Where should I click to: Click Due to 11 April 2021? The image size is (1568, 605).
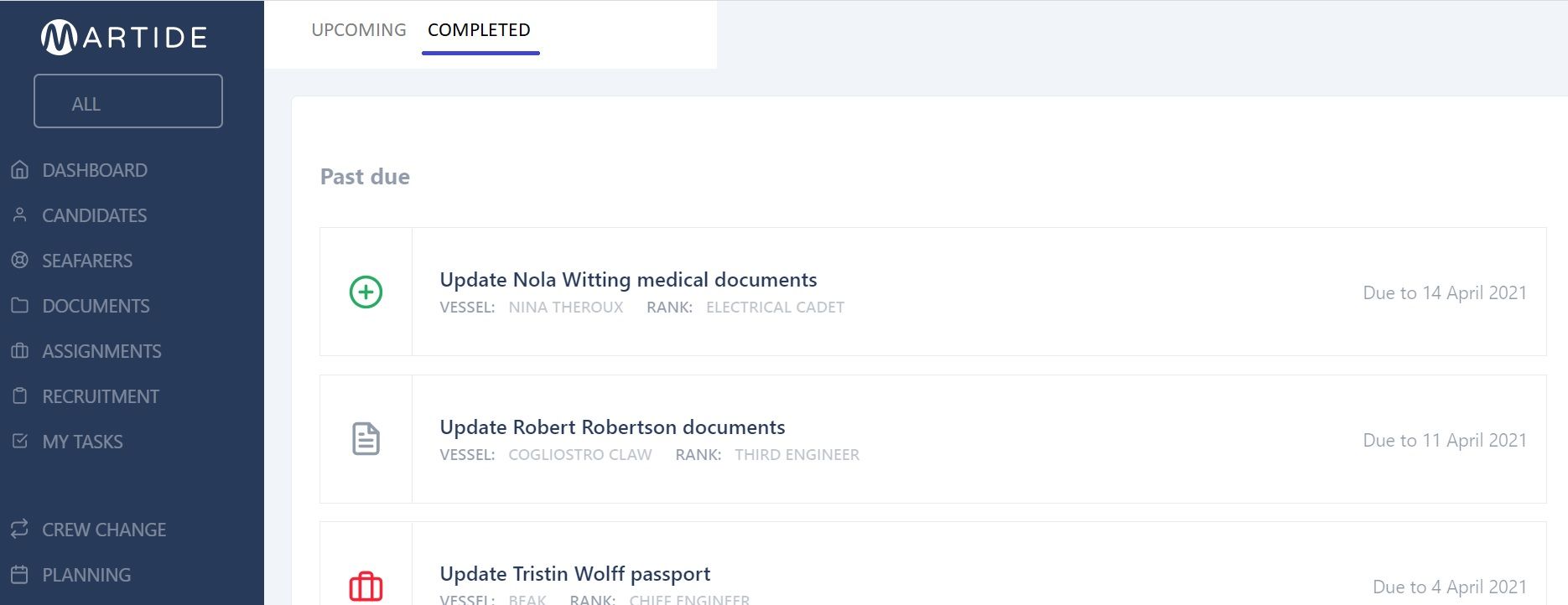coord(1445,440)
